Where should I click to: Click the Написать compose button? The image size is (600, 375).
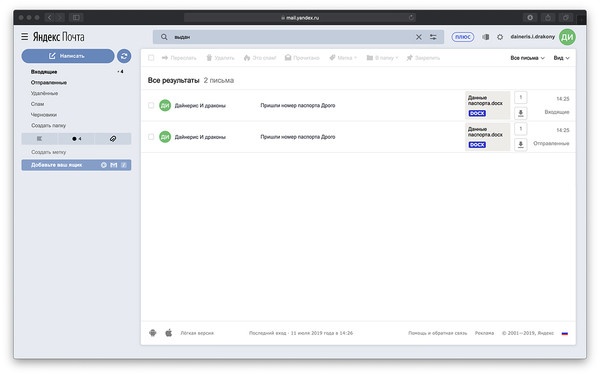click(68, 56)
